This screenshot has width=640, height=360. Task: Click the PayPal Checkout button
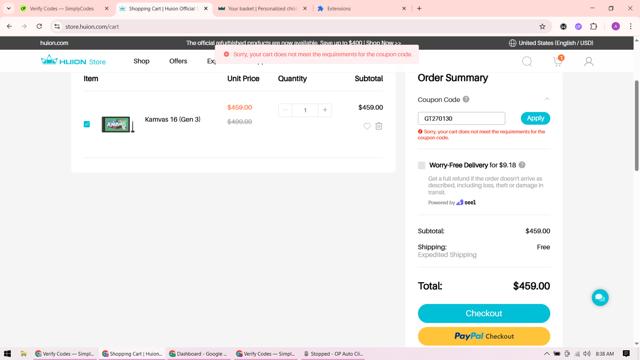[x=484, y=336]
